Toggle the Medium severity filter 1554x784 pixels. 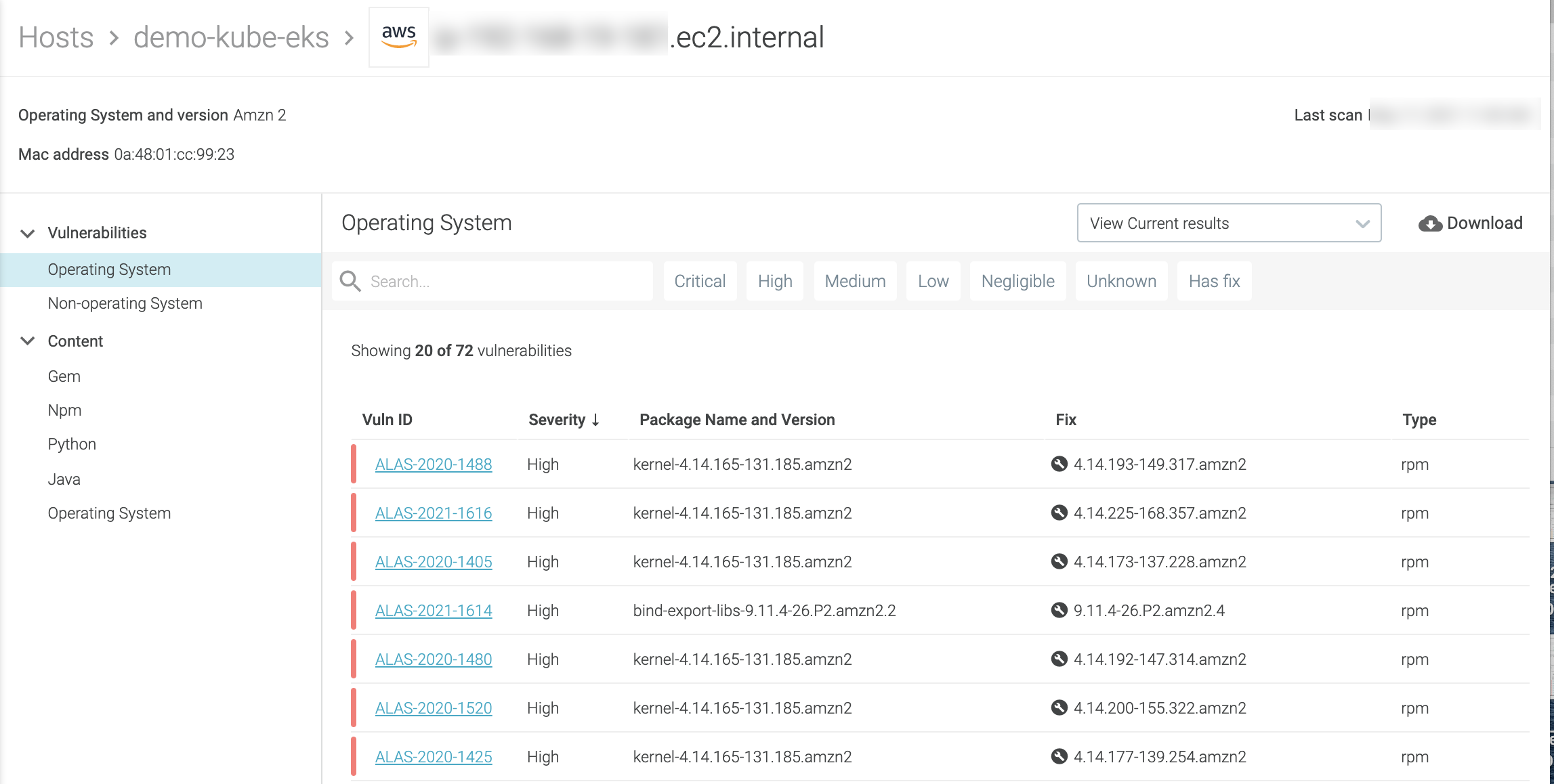pos(855,281)
